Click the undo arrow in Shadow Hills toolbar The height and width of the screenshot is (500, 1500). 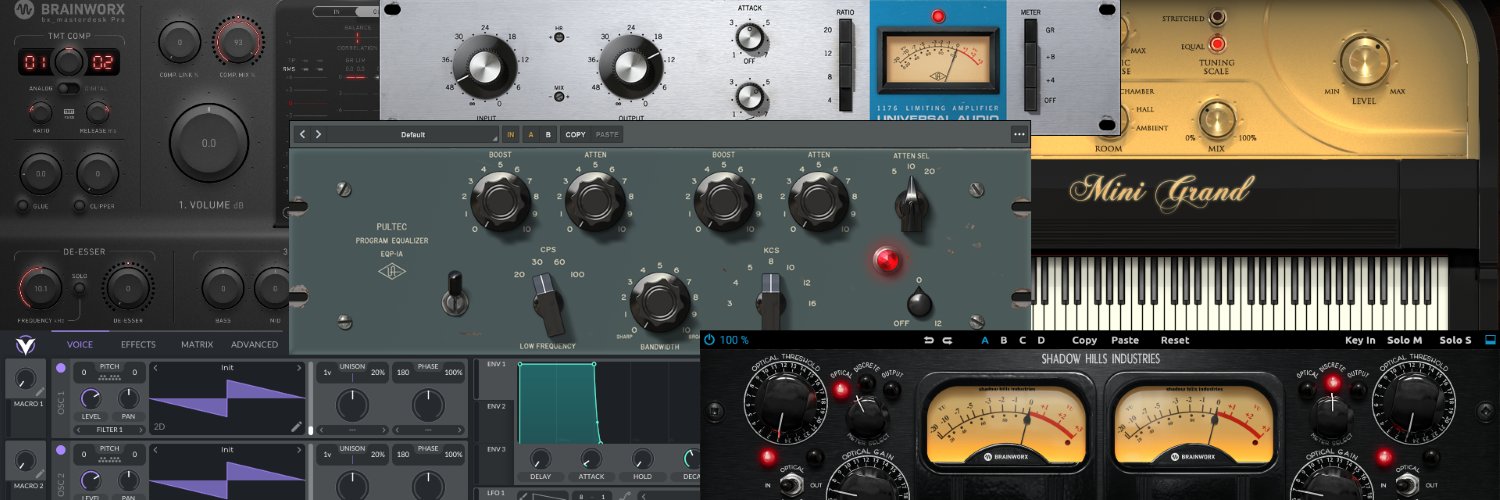tap(929, 340)
